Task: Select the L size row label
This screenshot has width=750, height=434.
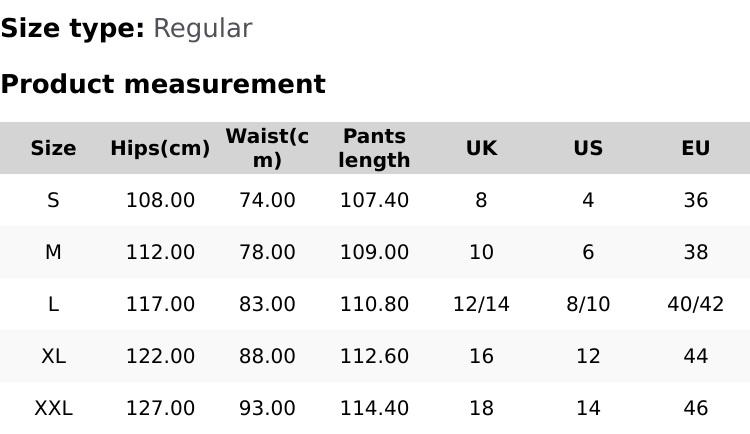Action: click(x=53, y=304)
